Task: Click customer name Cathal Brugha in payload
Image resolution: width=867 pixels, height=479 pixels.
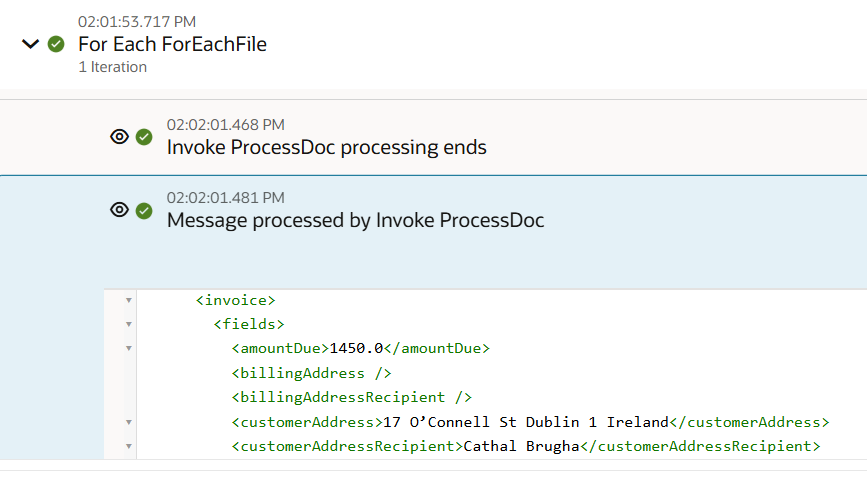Action: coord(521,446)
